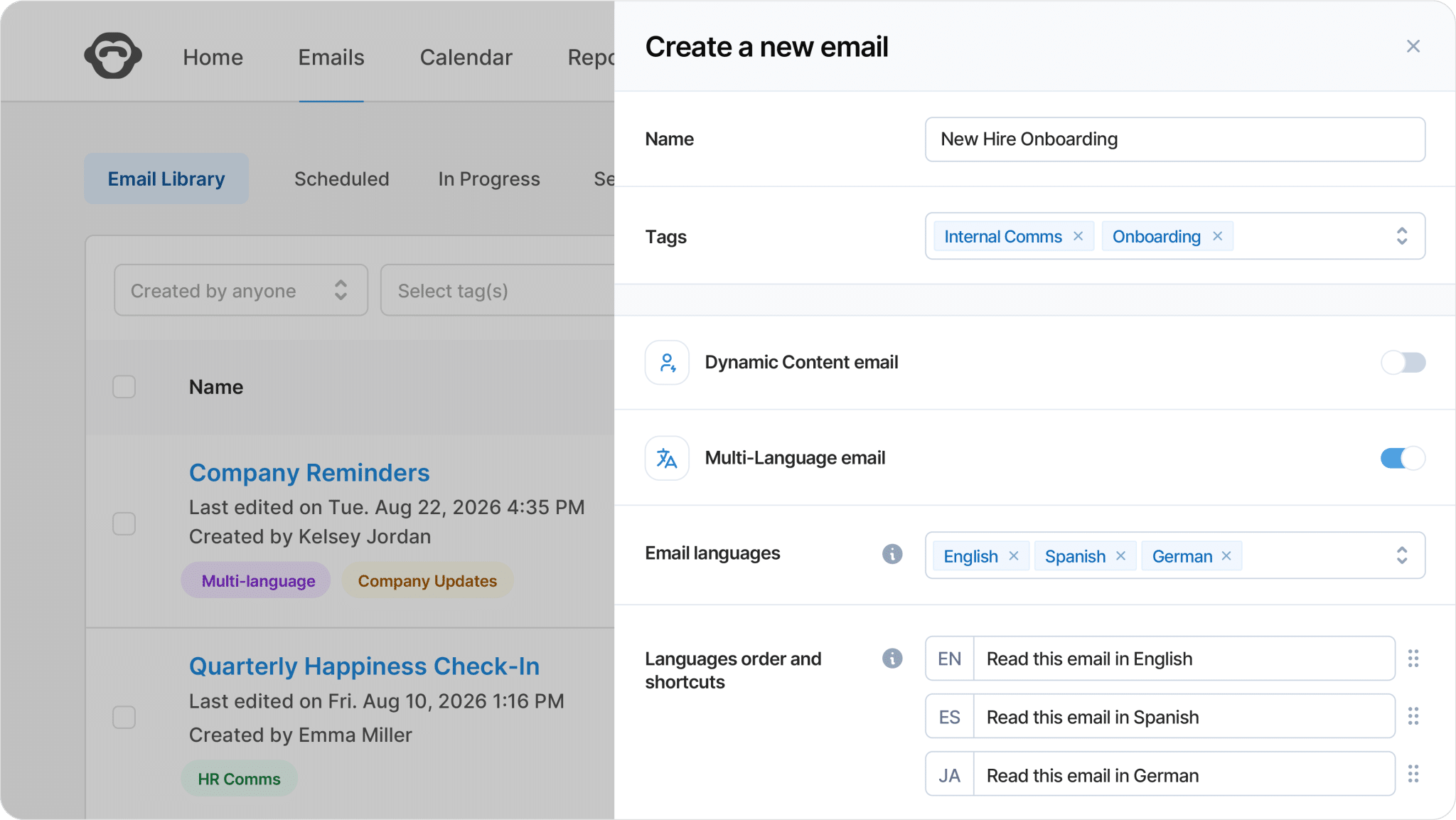The width and height of the screenshot is (1456, 820).
Task: Click the Dynamic Content email icon
Action: [x=667, y=363]
